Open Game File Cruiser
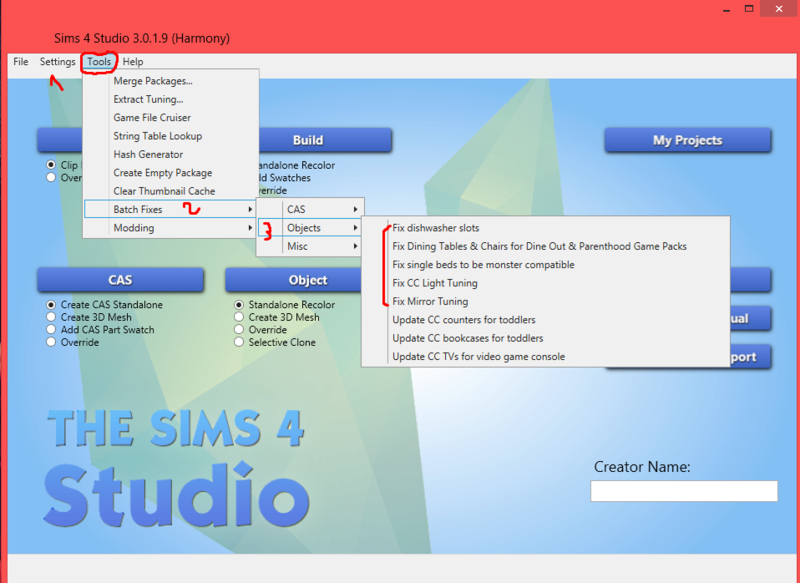The width and height of the screenshot is (800, 583). (171, 117)
